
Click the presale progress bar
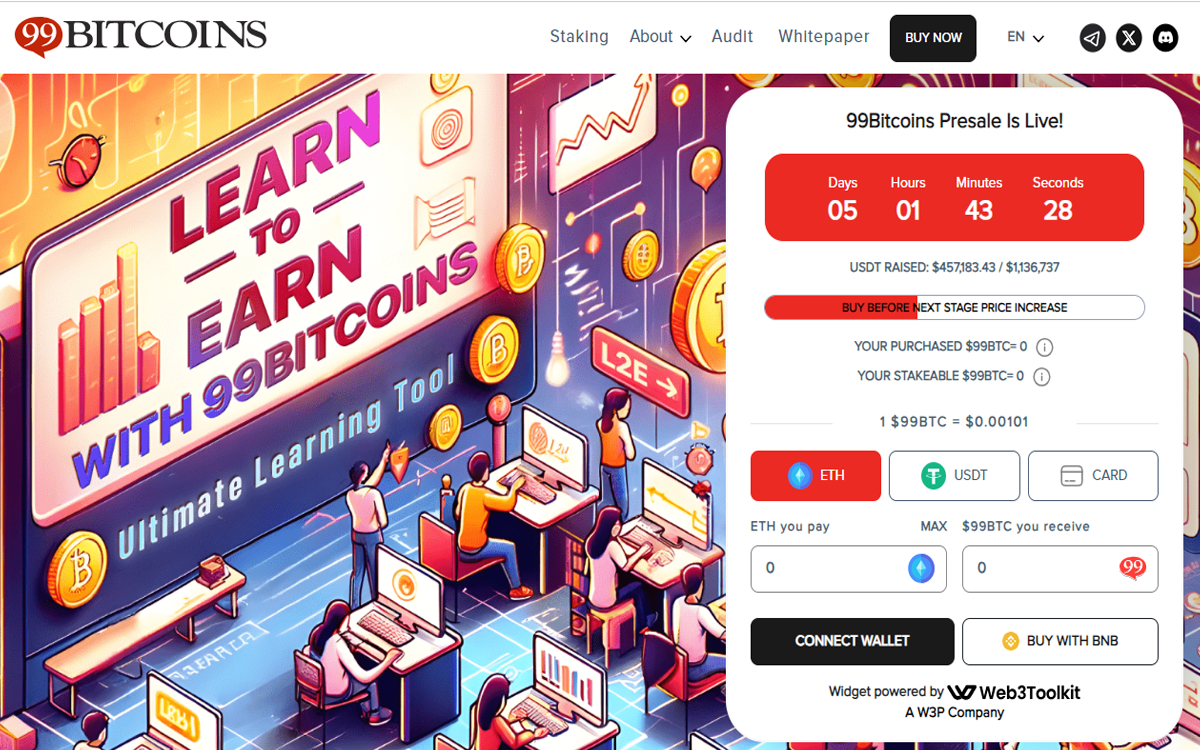click(955, 308)
